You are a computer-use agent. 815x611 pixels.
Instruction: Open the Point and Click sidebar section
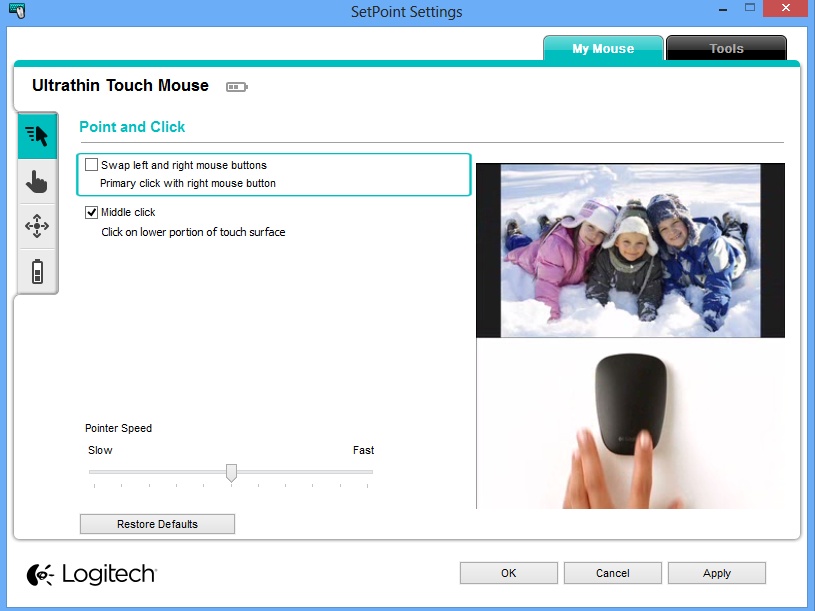[x=37, y=136]
